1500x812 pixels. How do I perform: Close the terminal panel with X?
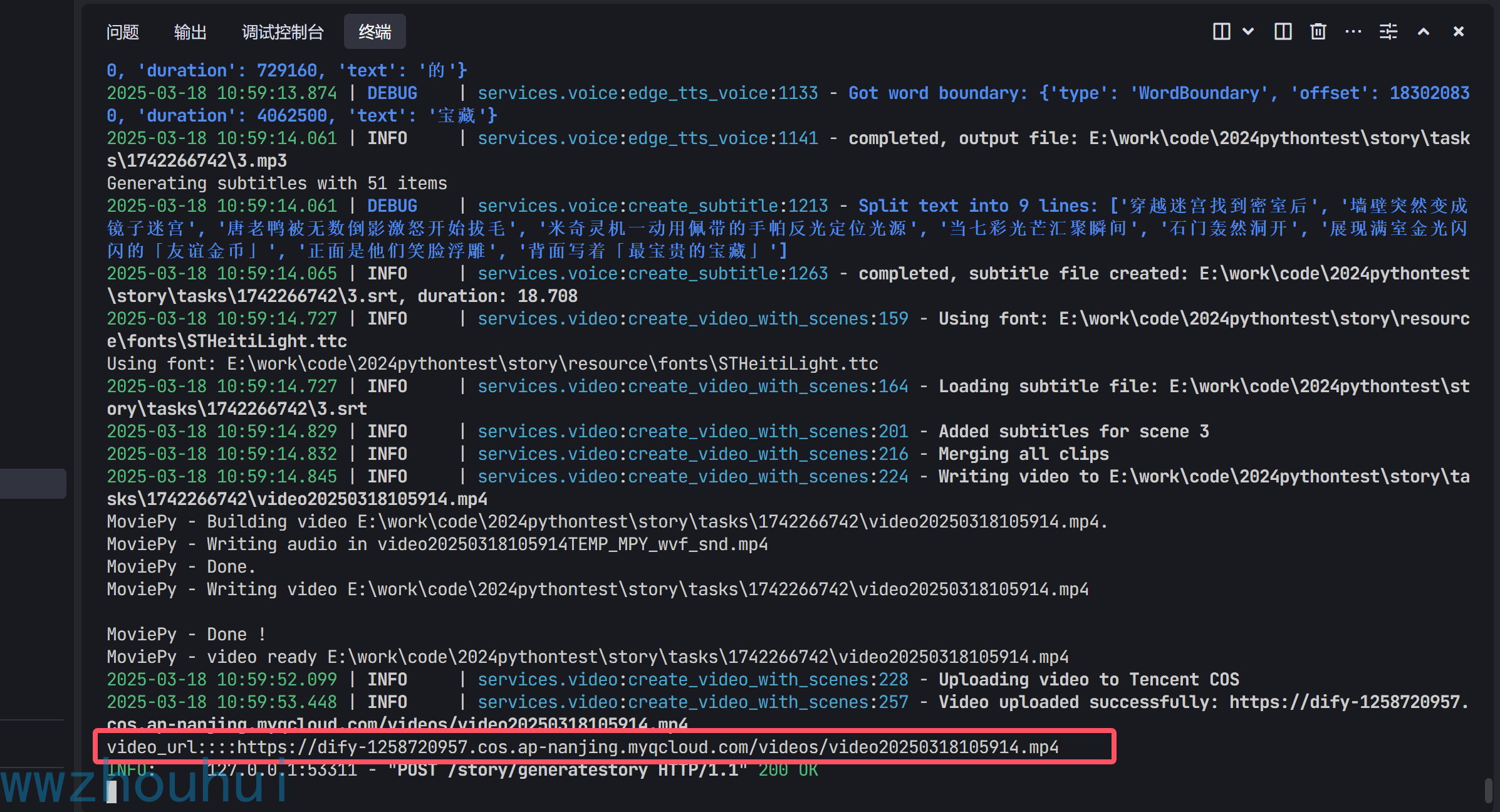point(1459,31)
